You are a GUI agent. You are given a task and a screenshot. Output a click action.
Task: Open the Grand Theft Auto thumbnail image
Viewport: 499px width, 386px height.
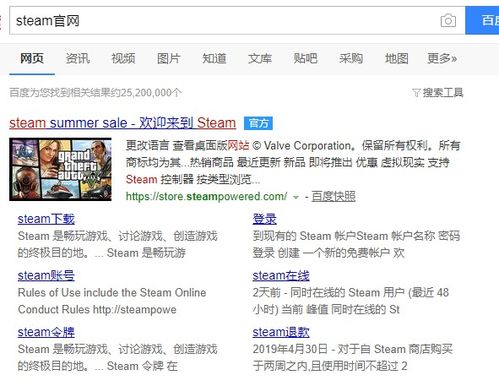[x=60, y=169]
